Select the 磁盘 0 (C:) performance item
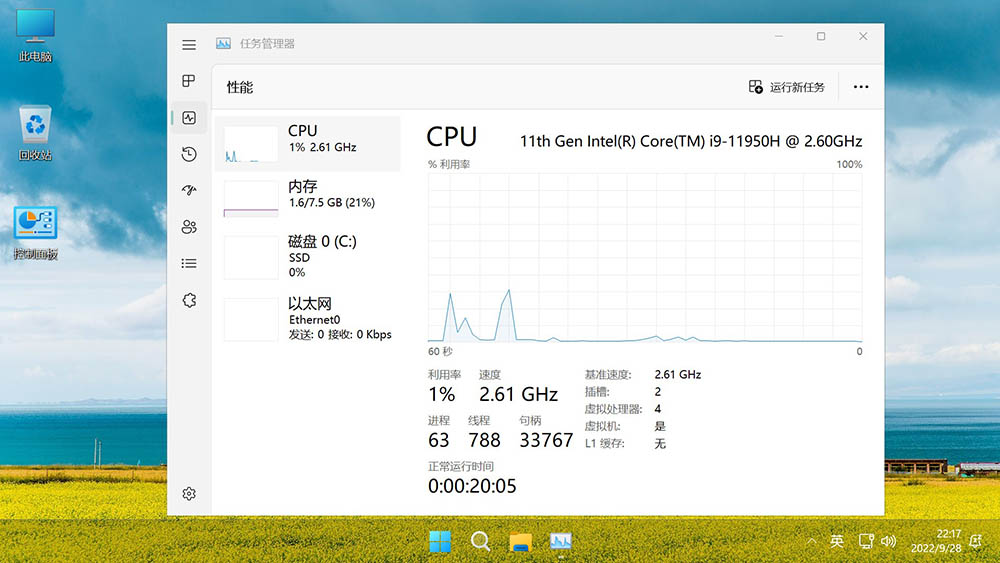Image resolution: width=1000 pixels, height=563 pixels. click(308, 256)
